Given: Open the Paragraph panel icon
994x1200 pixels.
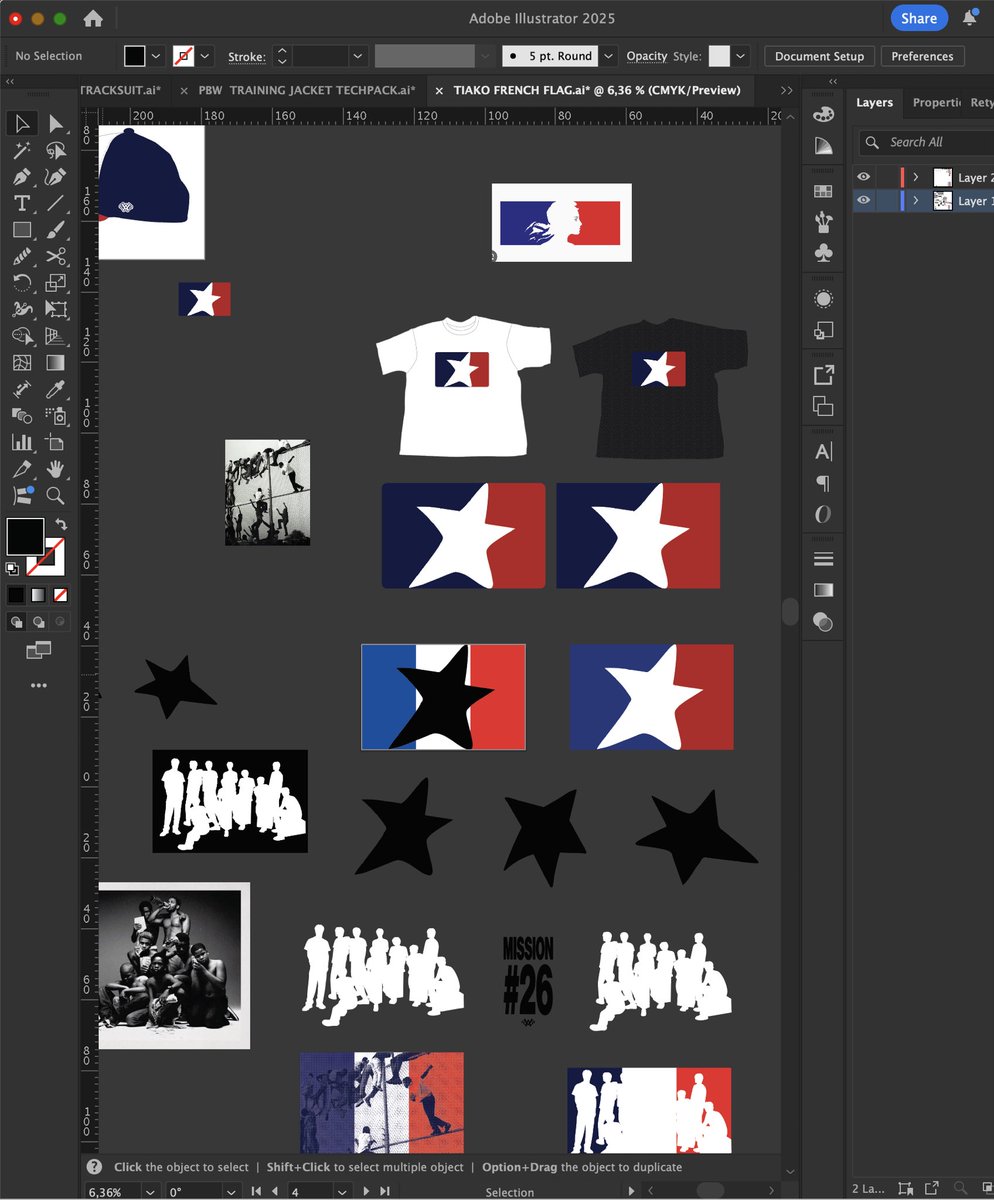Looking at the screenshot, I should 823,483.
